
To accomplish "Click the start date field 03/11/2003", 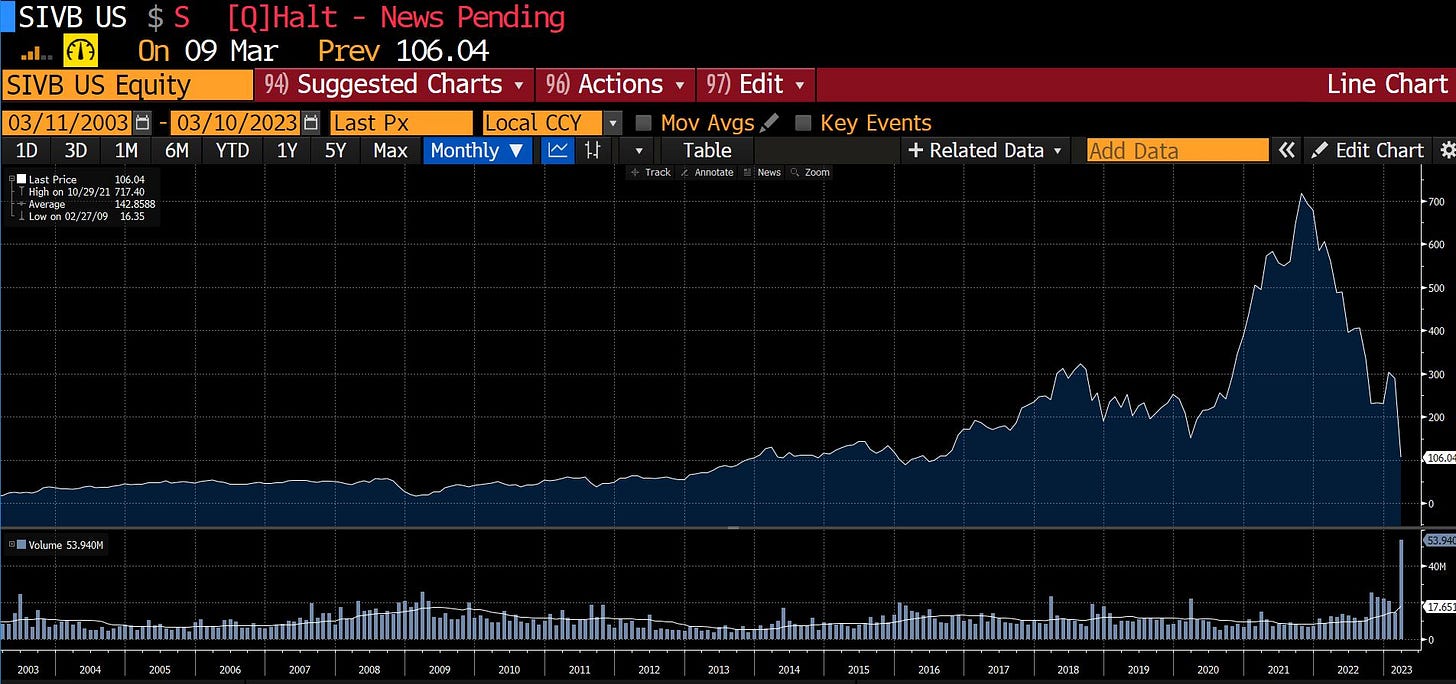I will click(x=67, y=123).
